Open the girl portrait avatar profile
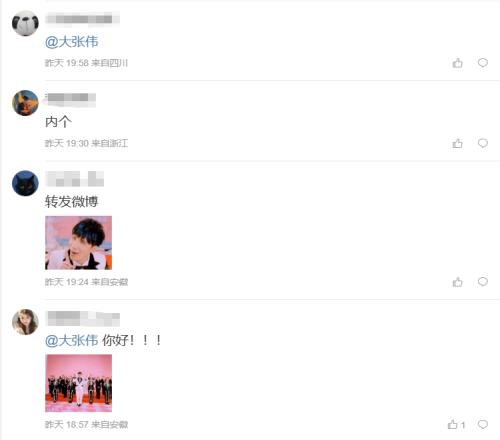The image size is (500, 440). point(25,322)
